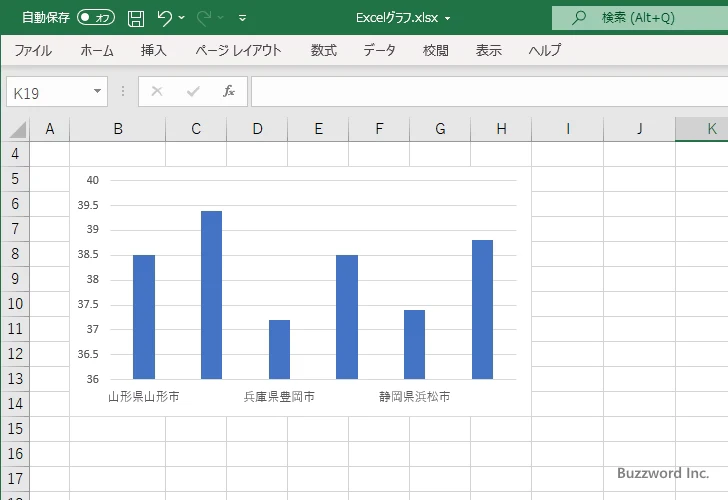Click the rightmost chart bar near 38.8
The image size is (728, 500).
(x=482, y=310)
